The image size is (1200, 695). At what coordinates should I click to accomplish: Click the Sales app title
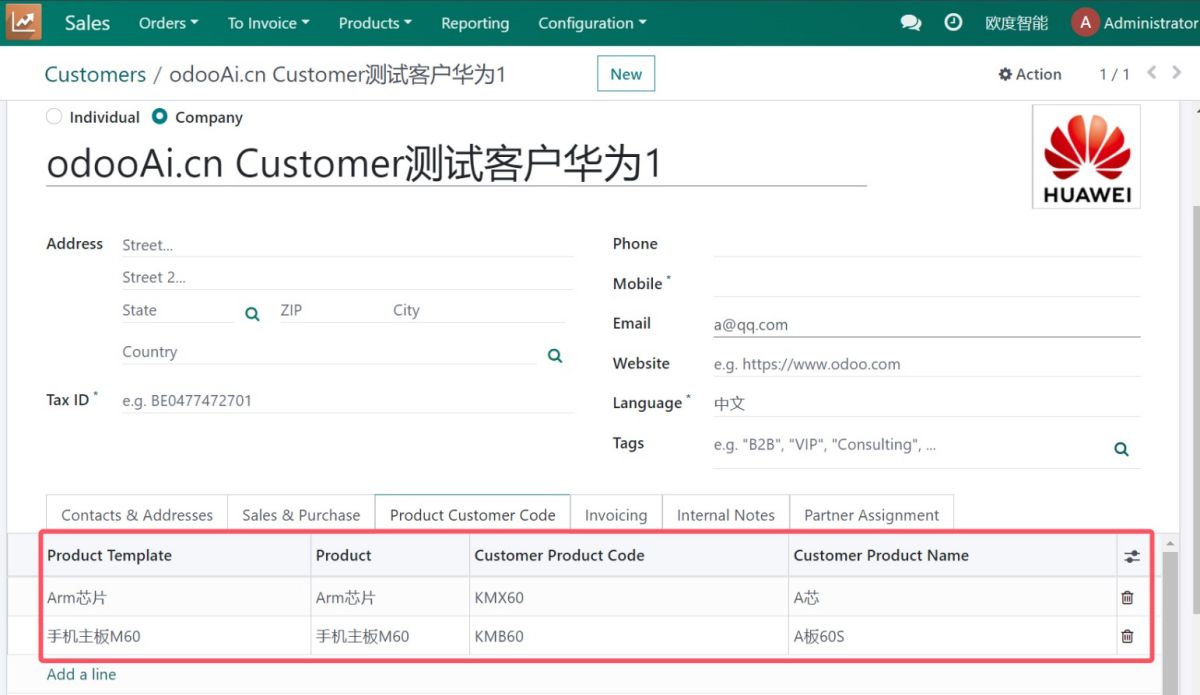click(x=87, y=23)
